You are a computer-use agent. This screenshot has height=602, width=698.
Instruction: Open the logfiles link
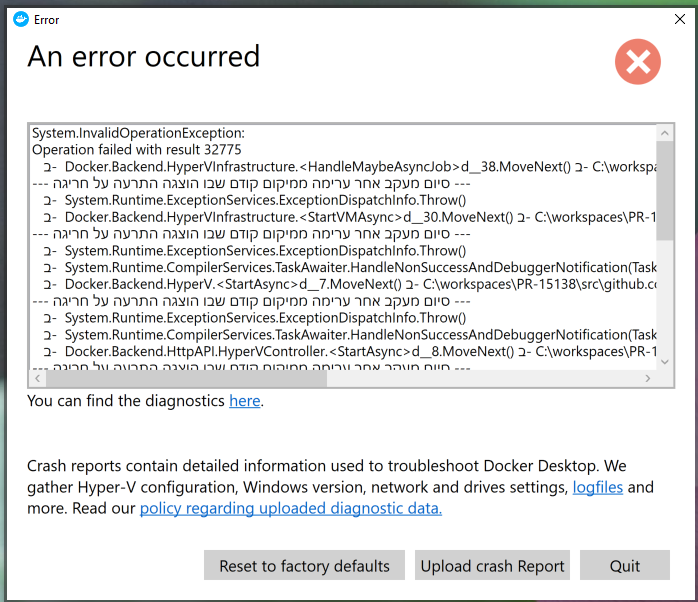[597, 487]
